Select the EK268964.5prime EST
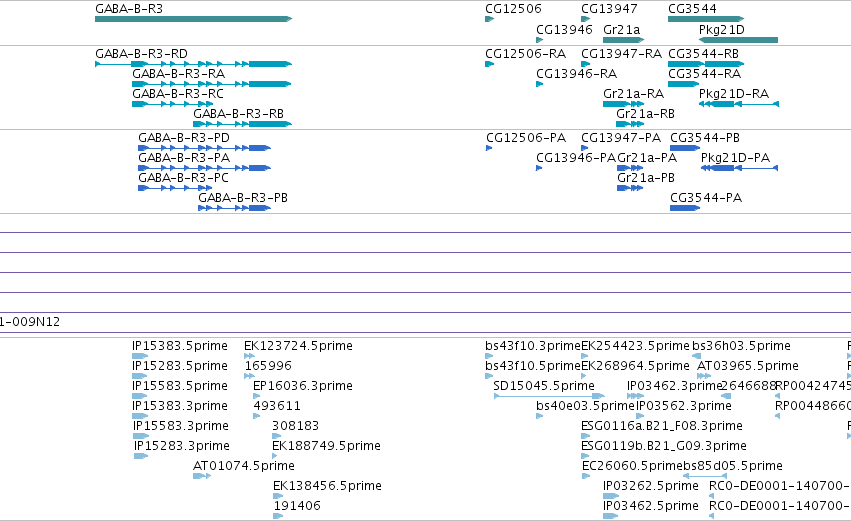Viewport: 851px width, 521px height. point(584,376)
